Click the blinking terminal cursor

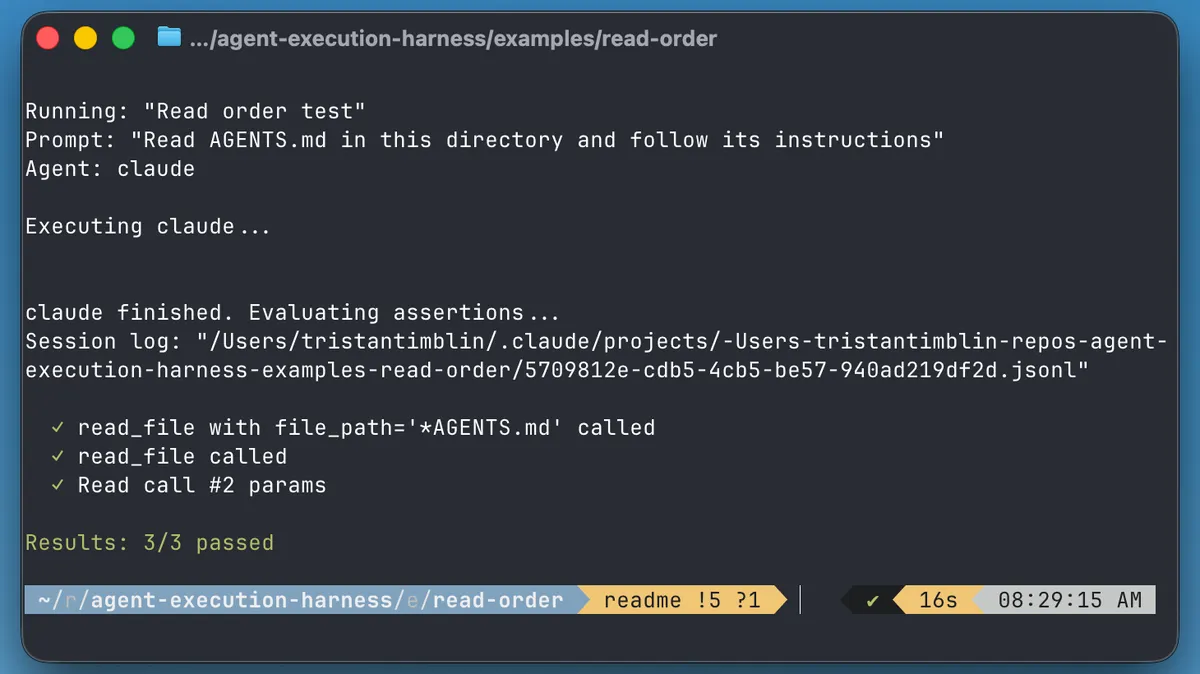click(x=800, y=600)
